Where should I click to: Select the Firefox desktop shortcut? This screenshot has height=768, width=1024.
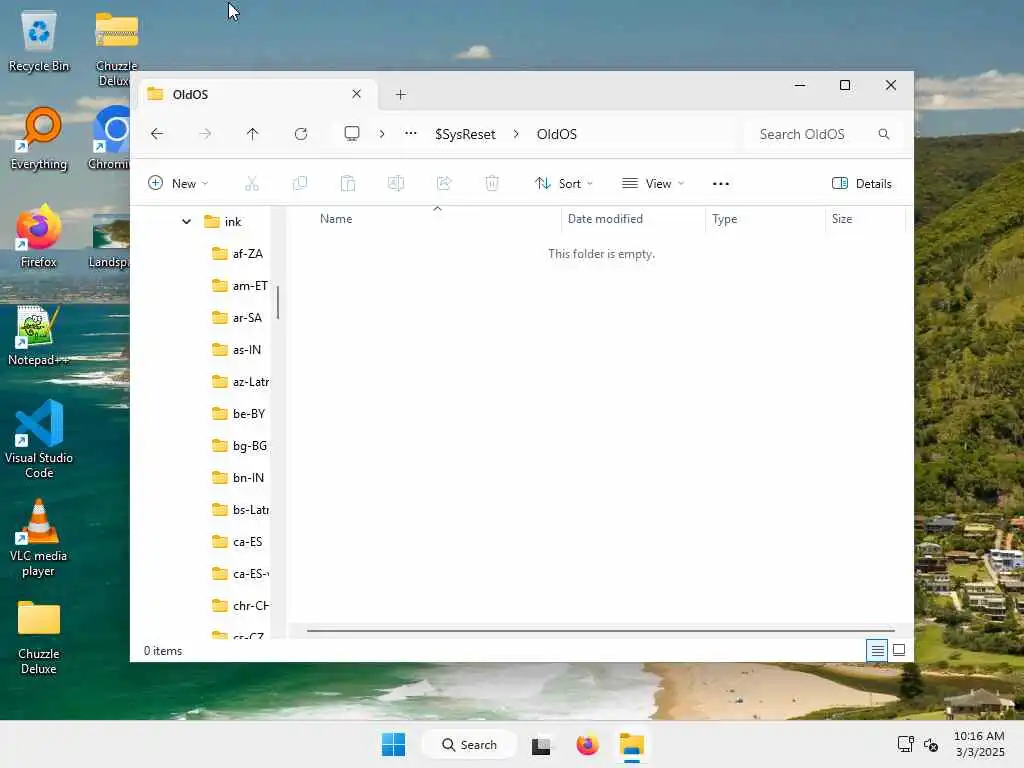click(x=39, y=236)
